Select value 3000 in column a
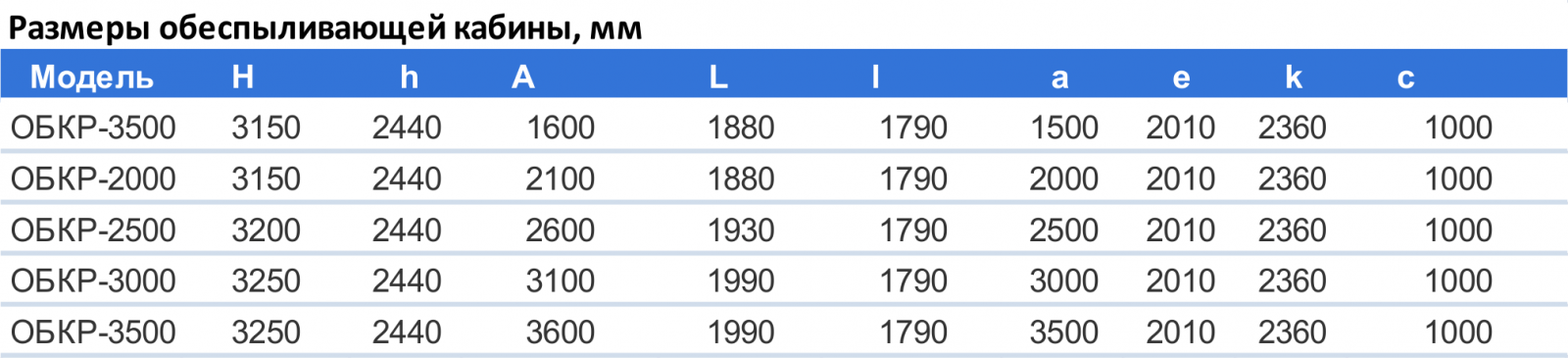Viewport: 1568px width, 358px height. coord(1063,281)
